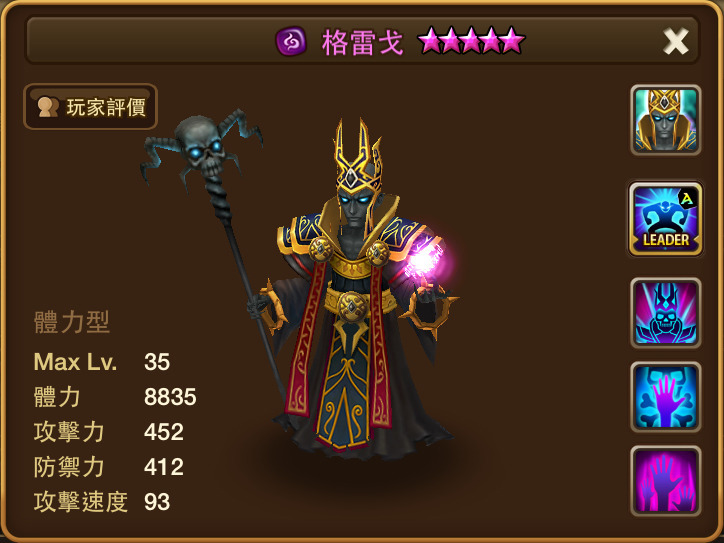The width and height of the screenshot is (724, 543).
Task: Click the 防禦力 412 stat row
Action: (x=109, y=467)
